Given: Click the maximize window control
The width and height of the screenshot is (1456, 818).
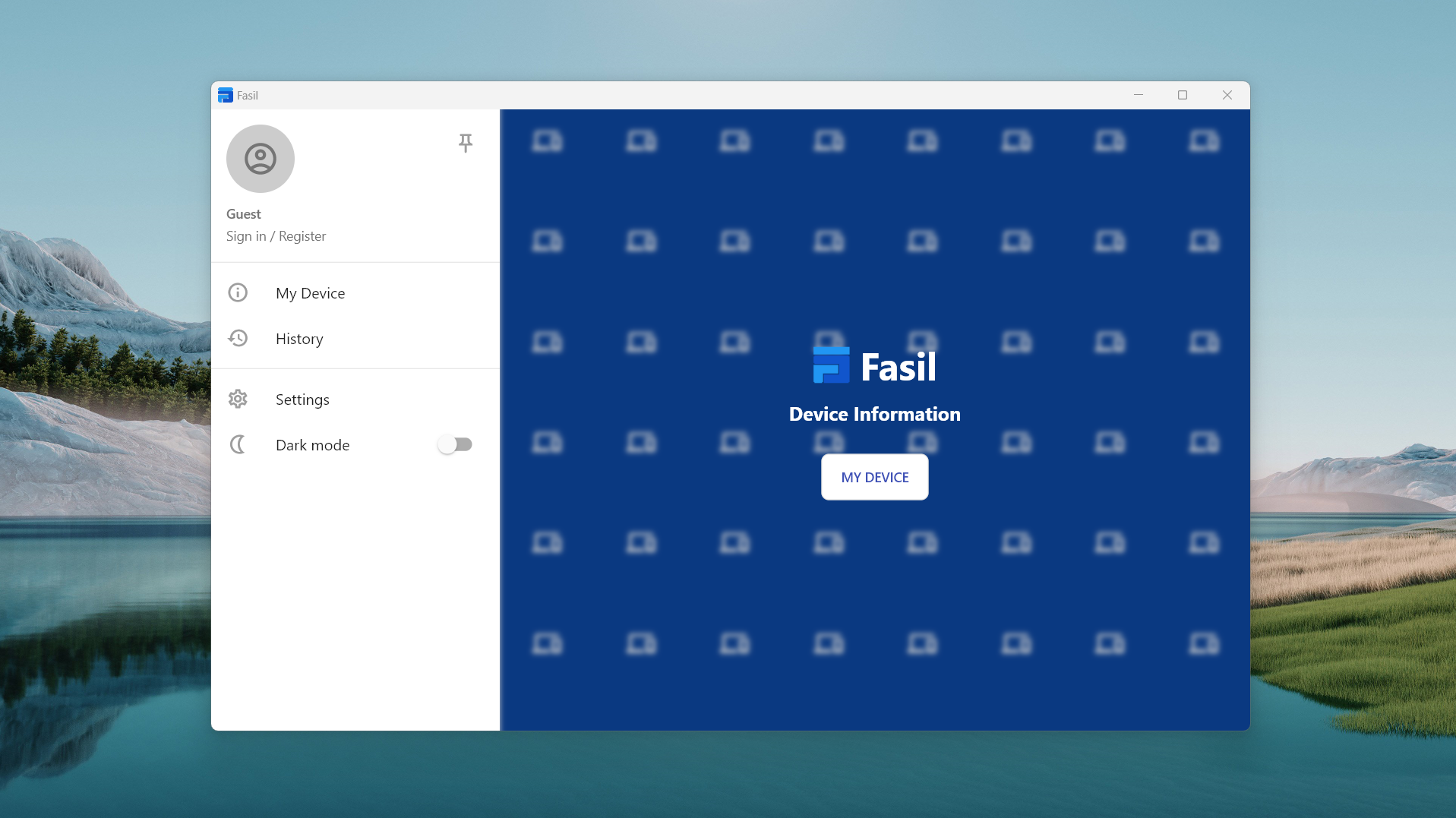Looking at the screenshot, I should [x=1182, y=95].
